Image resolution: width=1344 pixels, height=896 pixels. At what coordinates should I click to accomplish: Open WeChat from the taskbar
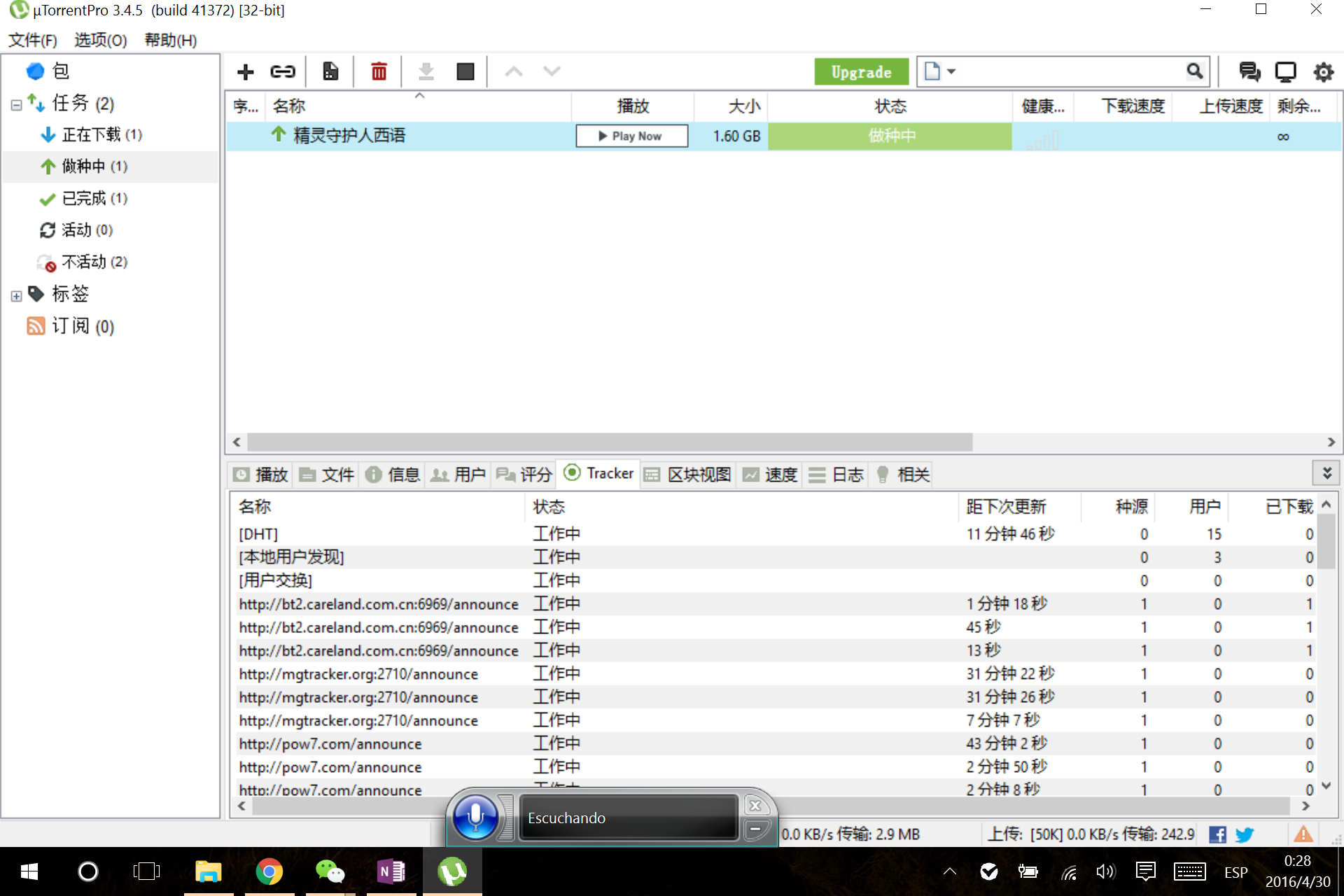click(330, 871)
